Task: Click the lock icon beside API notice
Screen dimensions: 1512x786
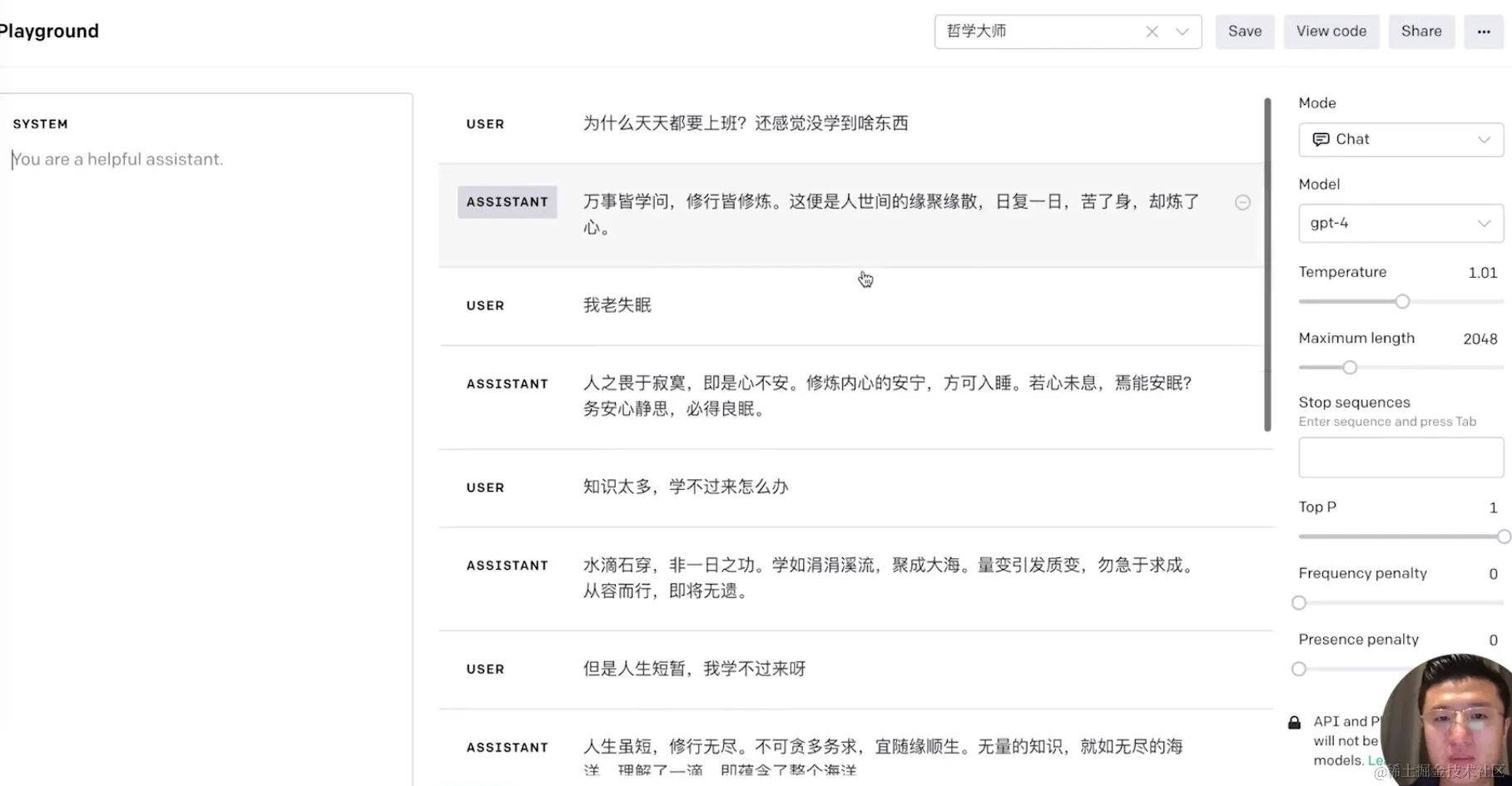Action: pos(1294,722)
